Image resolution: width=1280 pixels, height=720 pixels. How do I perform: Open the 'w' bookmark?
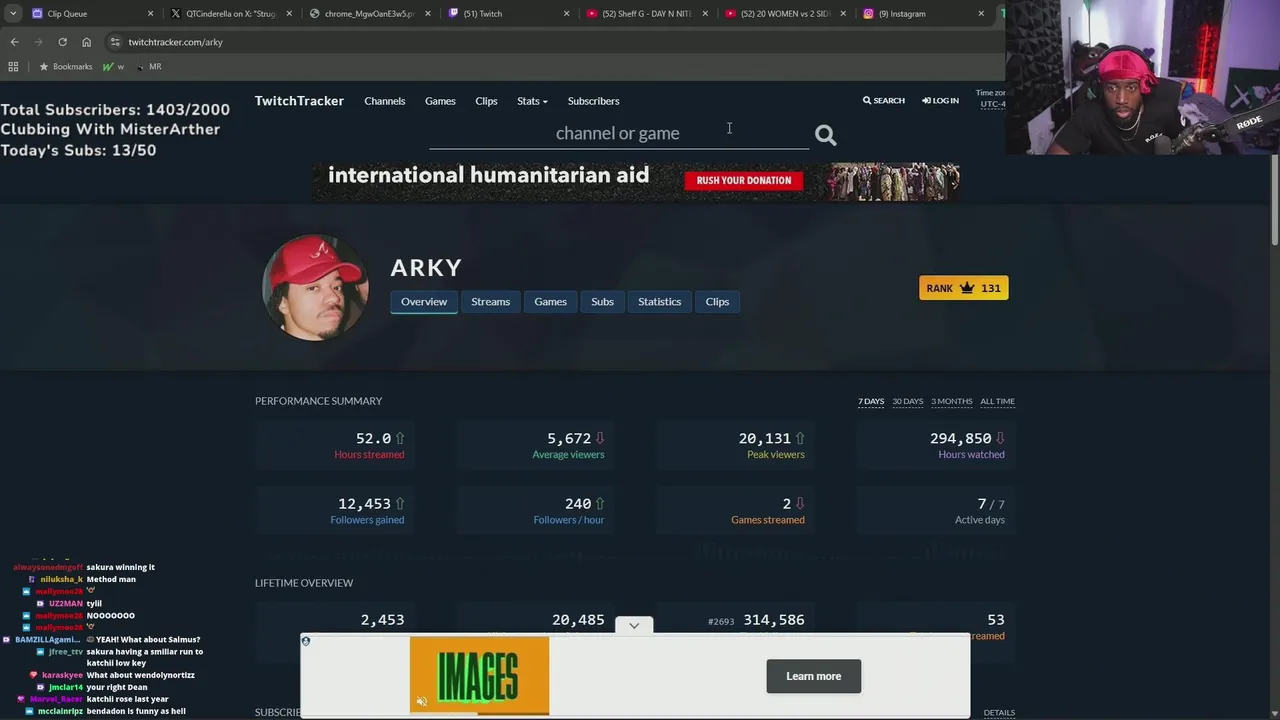click(114, 66)
